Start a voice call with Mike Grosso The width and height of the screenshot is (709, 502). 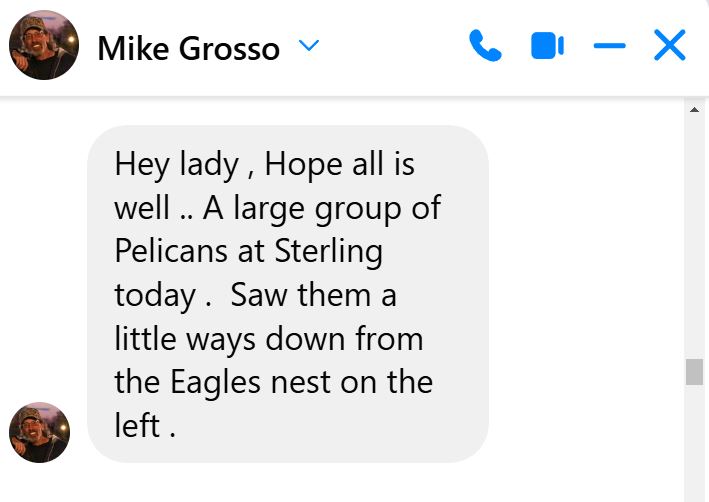coord(485,46)
